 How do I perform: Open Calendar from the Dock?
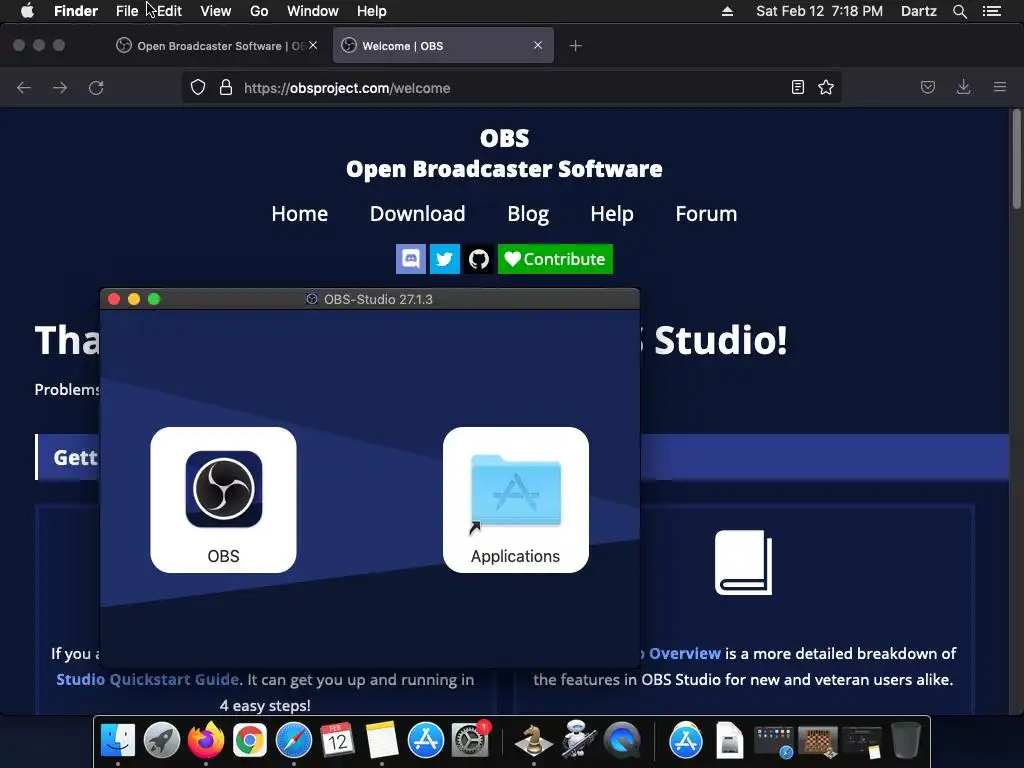(338, 740)
